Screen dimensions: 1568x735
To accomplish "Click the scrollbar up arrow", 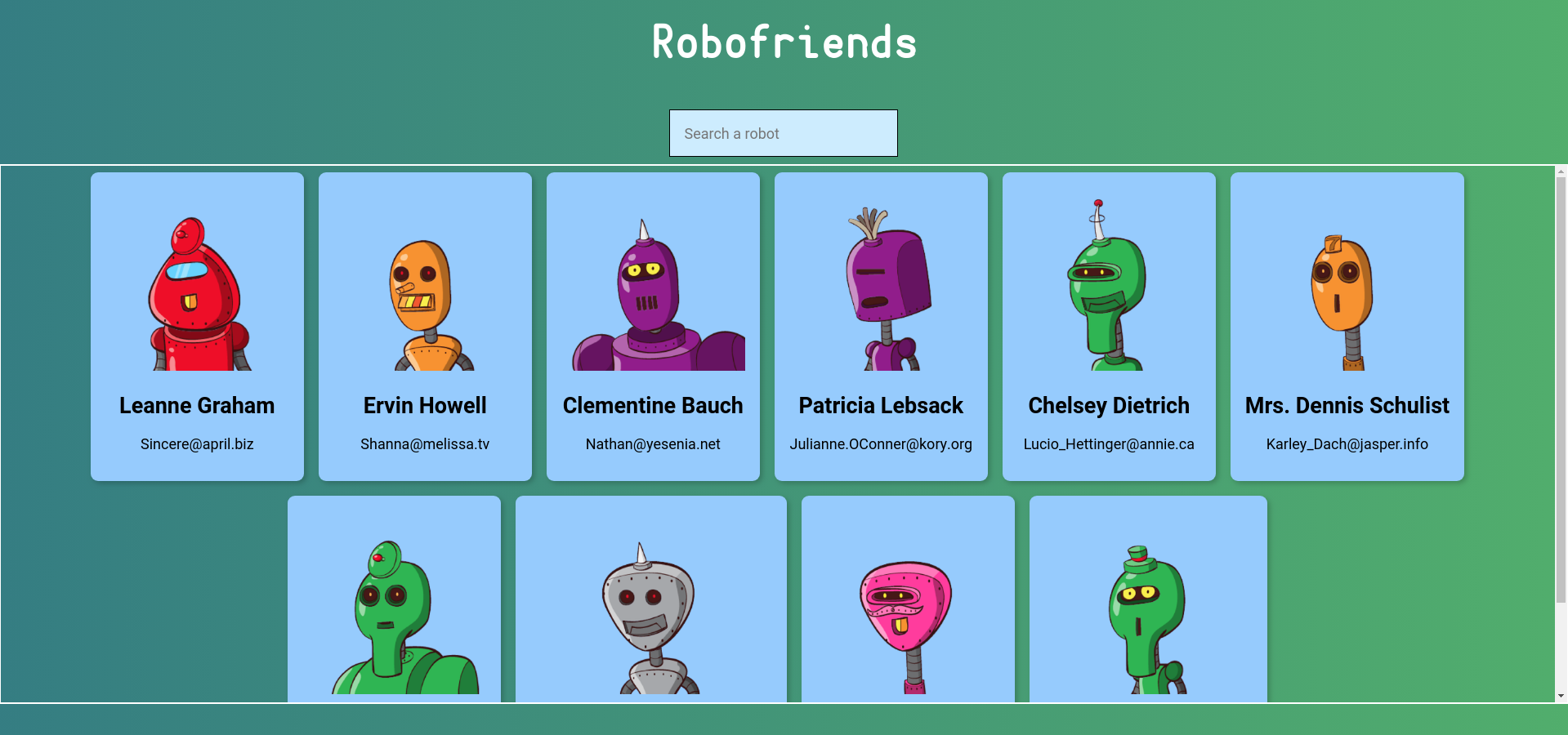I will (x=1561, y=171).
